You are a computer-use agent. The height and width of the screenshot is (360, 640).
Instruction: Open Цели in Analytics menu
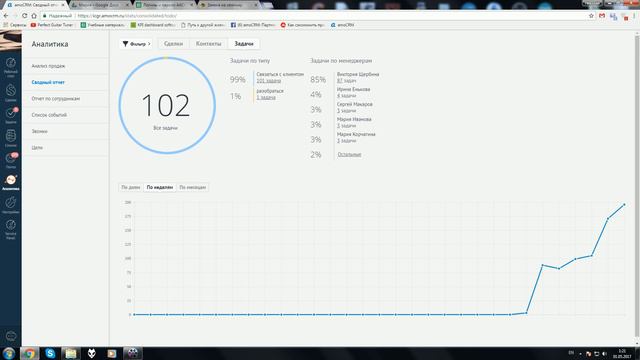[37, 148]
